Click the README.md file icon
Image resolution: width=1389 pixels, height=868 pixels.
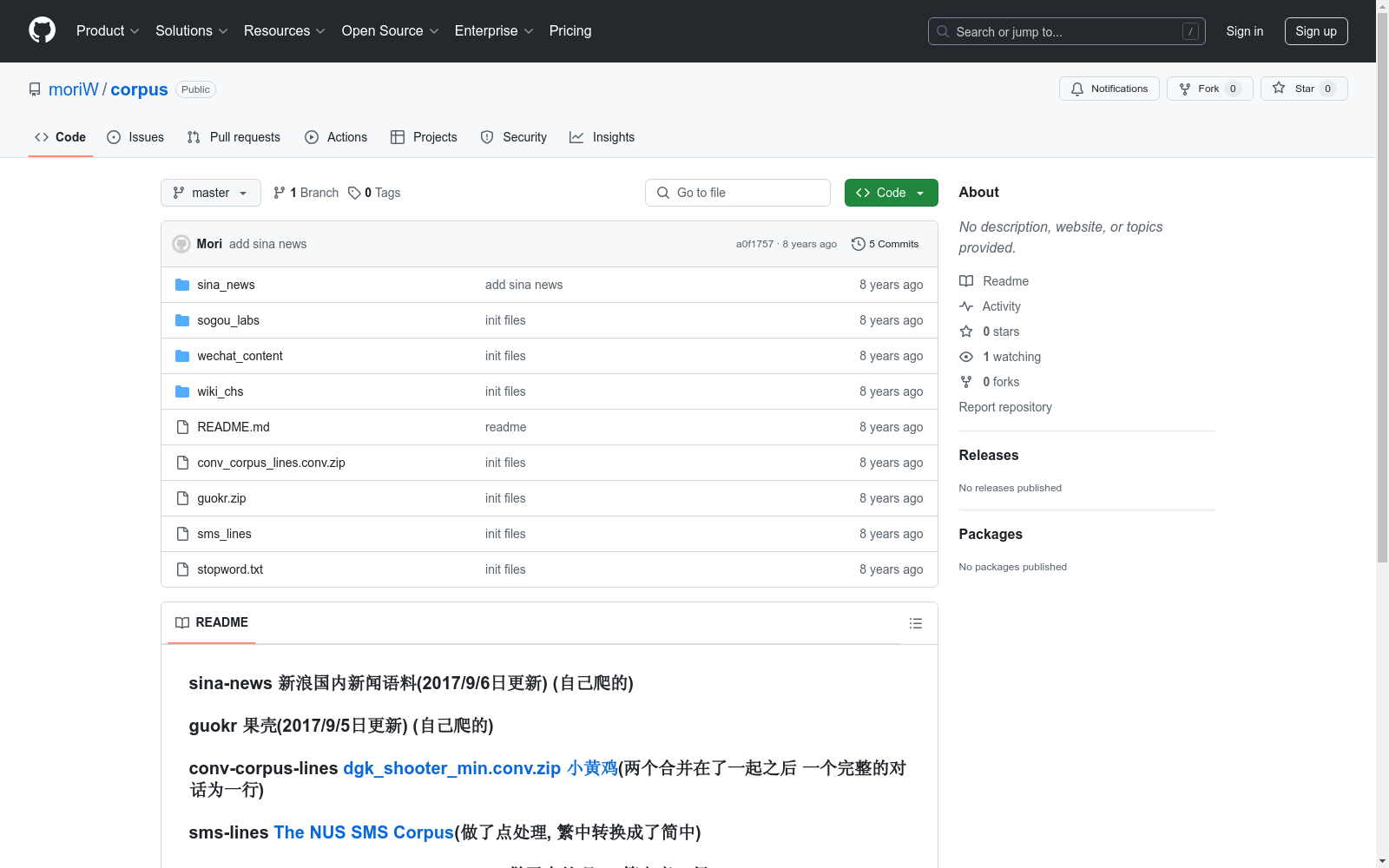[182, 427]
